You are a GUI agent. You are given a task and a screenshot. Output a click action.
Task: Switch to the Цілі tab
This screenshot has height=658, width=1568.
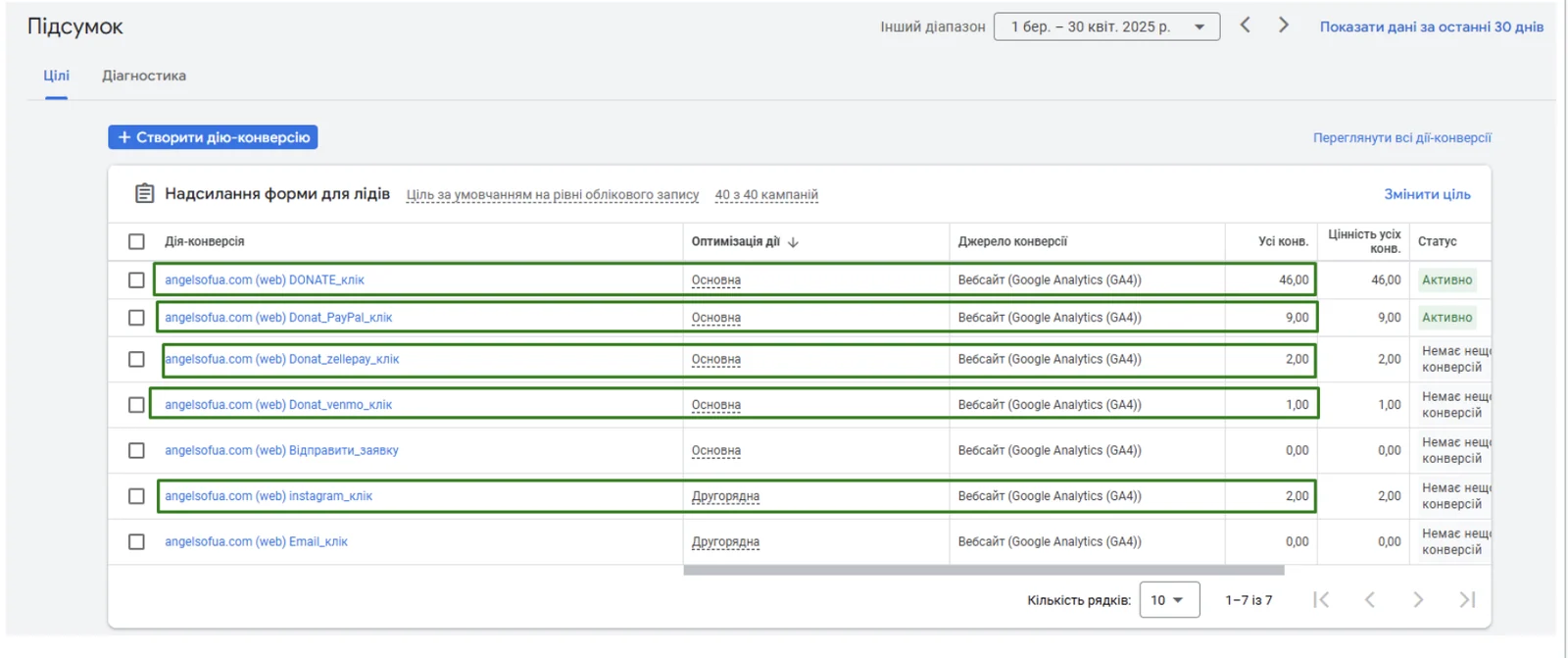click(x=56, y=76)
